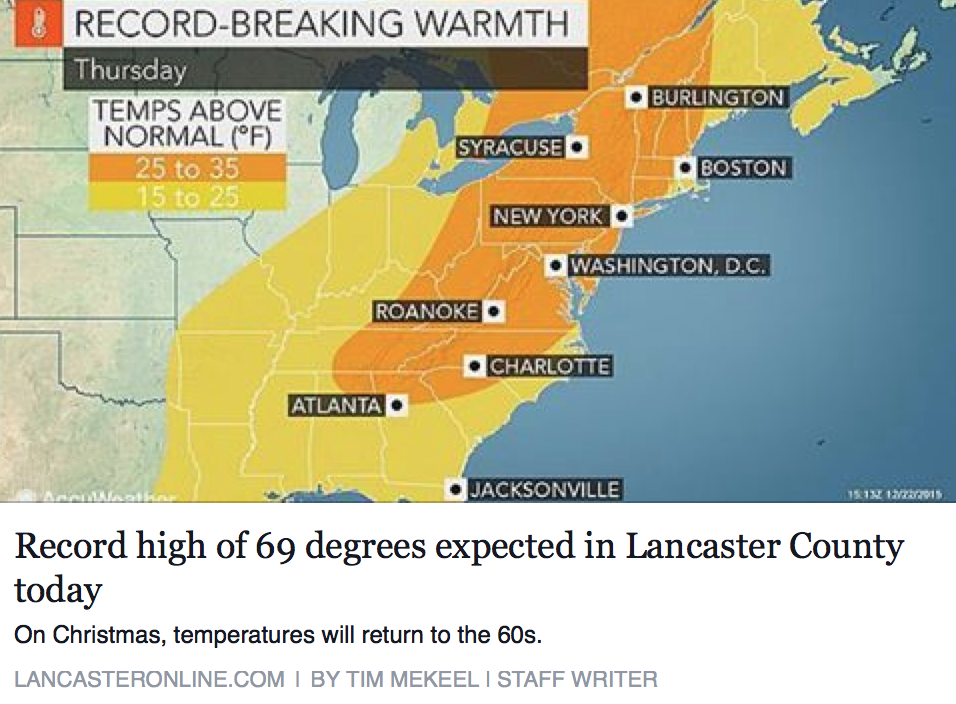Image resolution: width=956 pixels, height=704 pixels.
Task: Click the Tim Mekeel author byline
Action: [x=397, y=680]
